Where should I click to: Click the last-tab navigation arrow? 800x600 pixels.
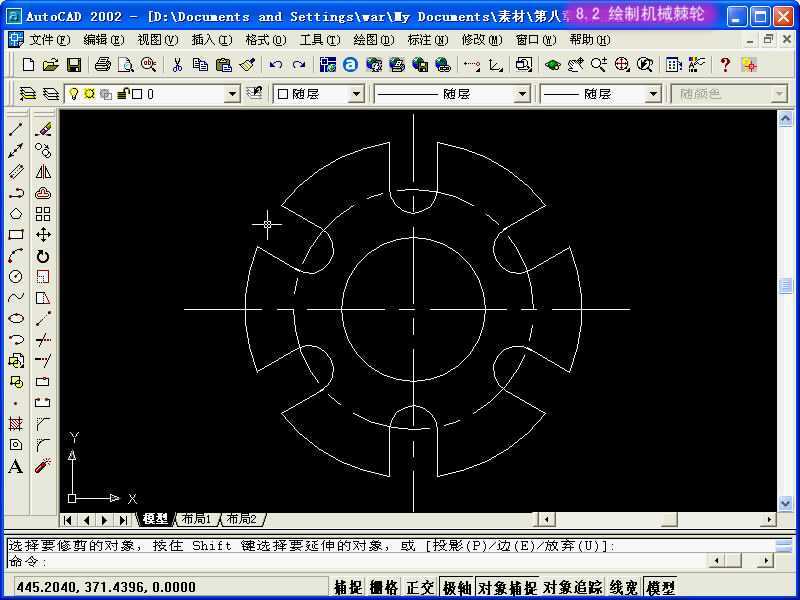123,520
